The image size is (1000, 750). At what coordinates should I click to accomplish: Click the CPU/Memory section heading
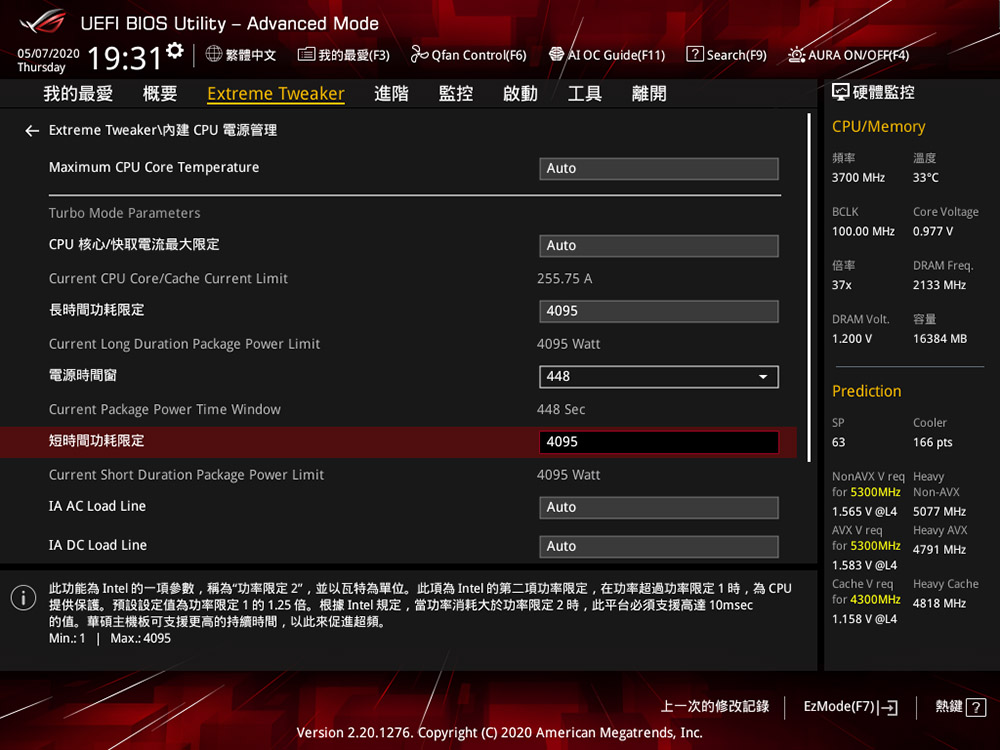pyautogui.click(x=878, y=127)
